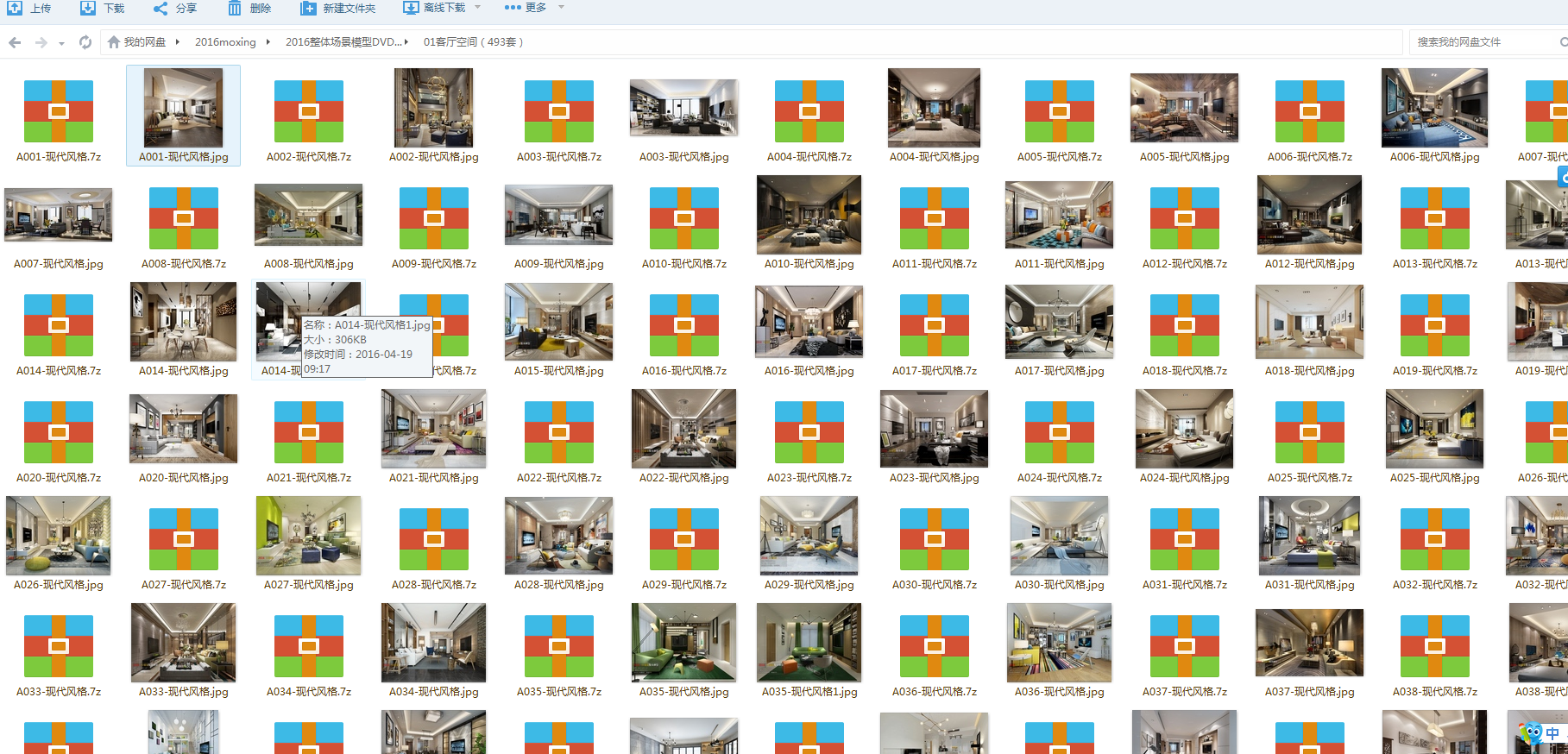Open the navigation history dropdown
Screen dimensions: 1568x754
pyautogui.click(x=61, y=43)
